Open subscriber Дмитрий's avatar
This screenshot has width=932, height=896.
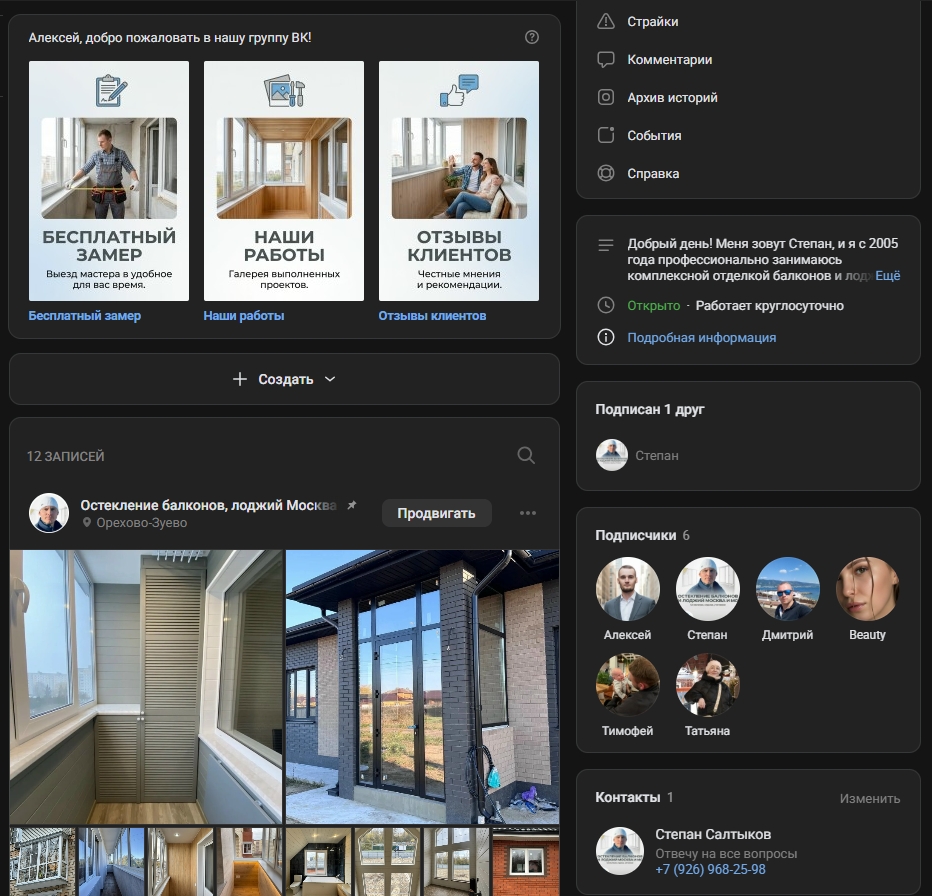pyautogui.click(x=788, y=589)
